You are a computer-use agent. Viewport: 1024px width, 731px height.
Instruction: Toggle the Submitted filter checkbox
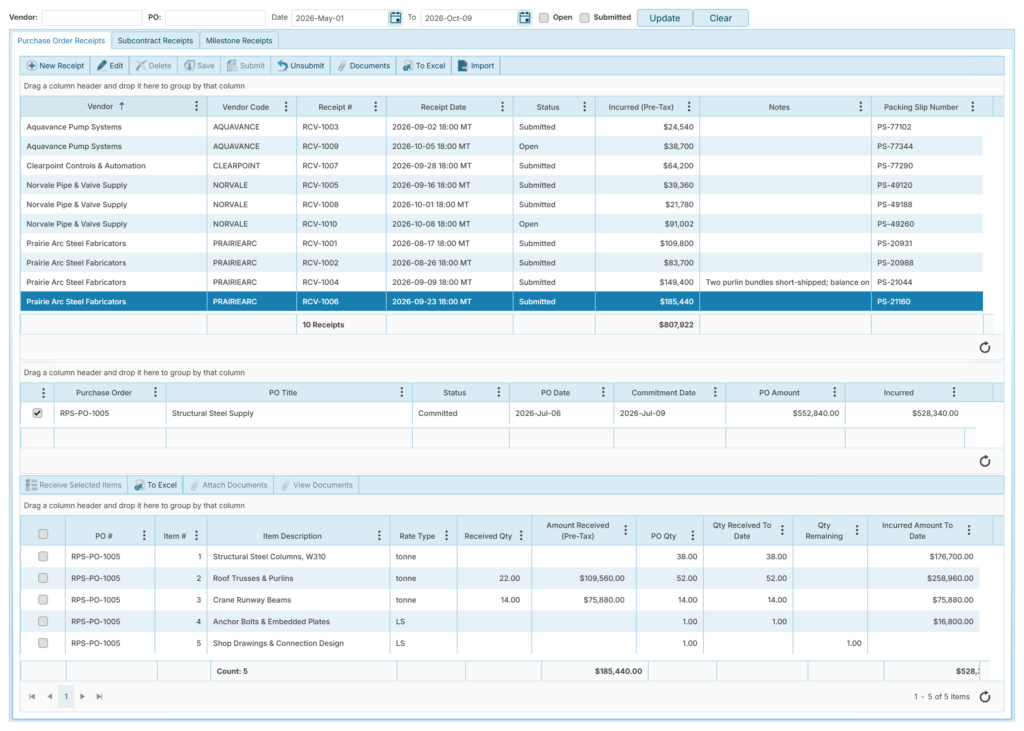point(584,18)
